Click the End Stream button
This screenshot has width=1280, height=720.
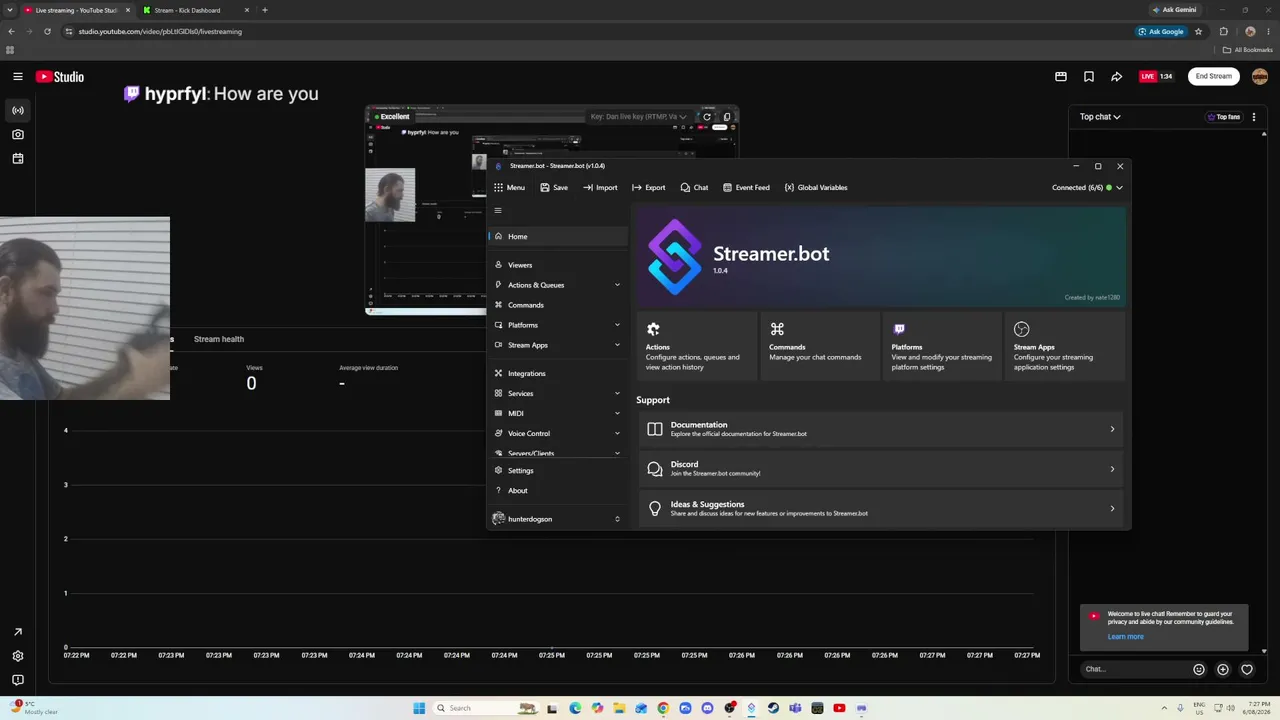pyautogui.click(x=1214, y=76)
